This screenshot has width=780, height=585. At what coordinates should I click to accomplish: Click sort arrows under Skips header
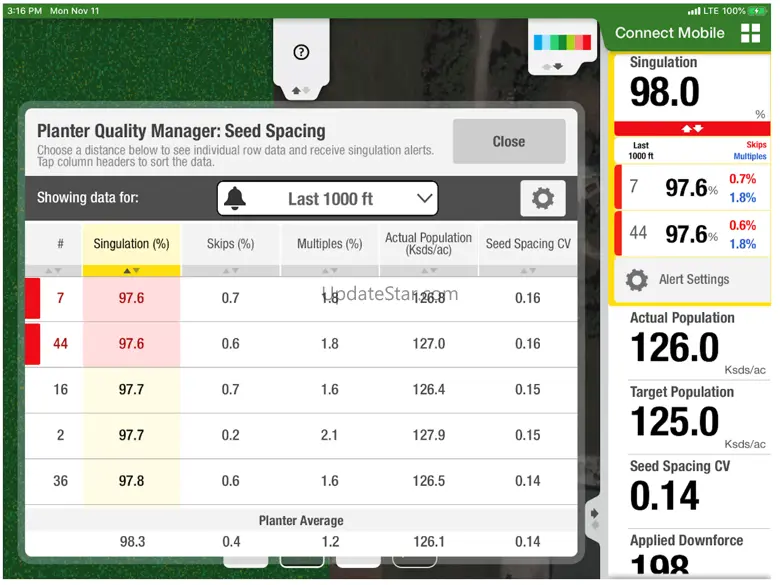pyautogui.click(x=230, y=271)
